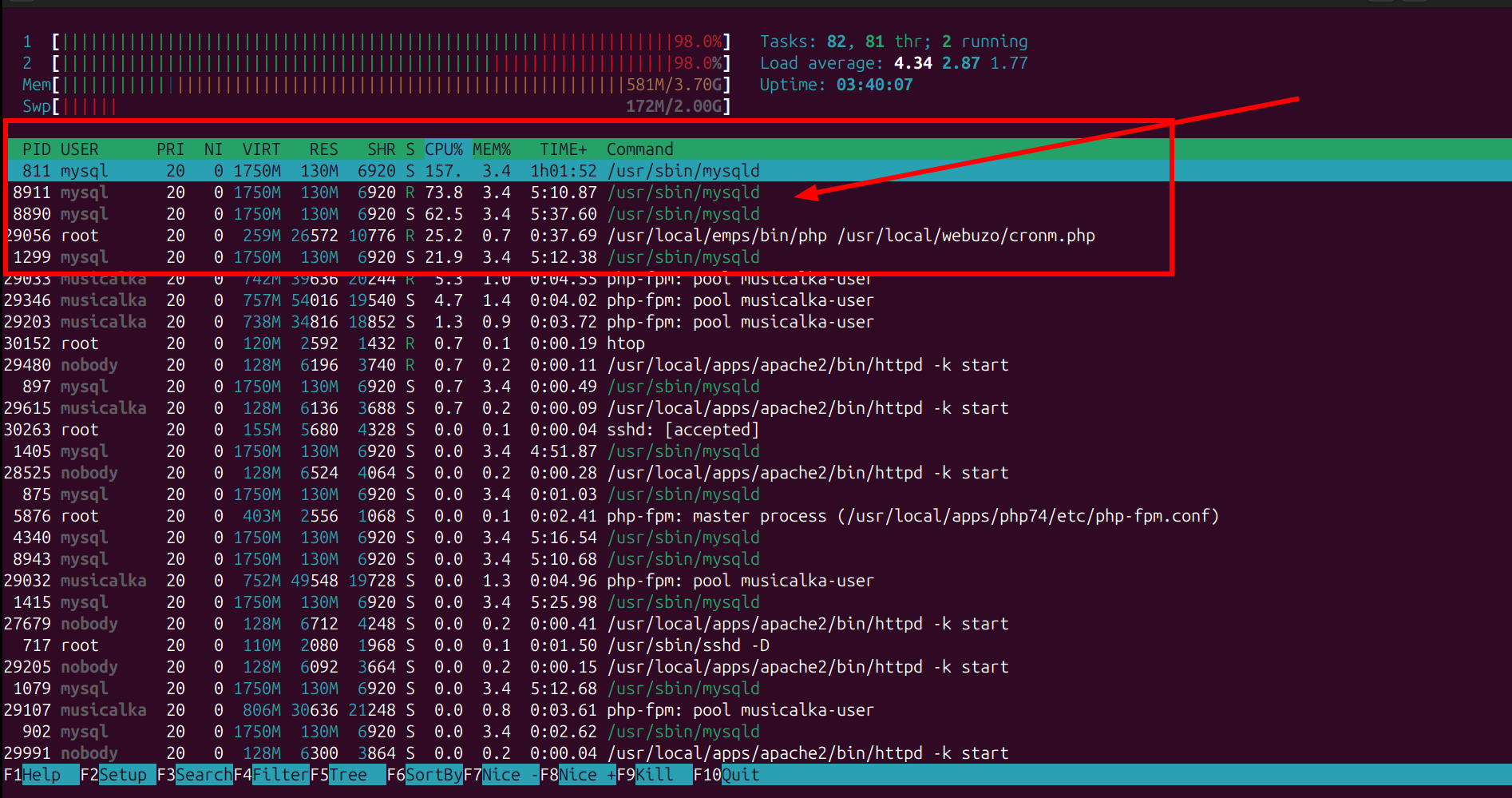Select the sshd -D process row
Screen dimensions: 1512x798
[x=479, y=645]
